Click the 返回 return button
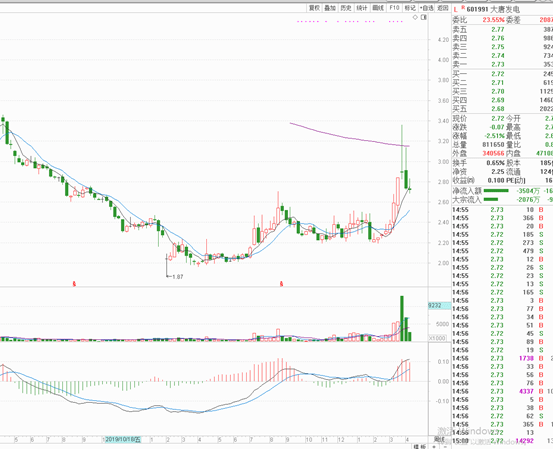The width and height of the screenshot is (553, 449). point(443,8)
